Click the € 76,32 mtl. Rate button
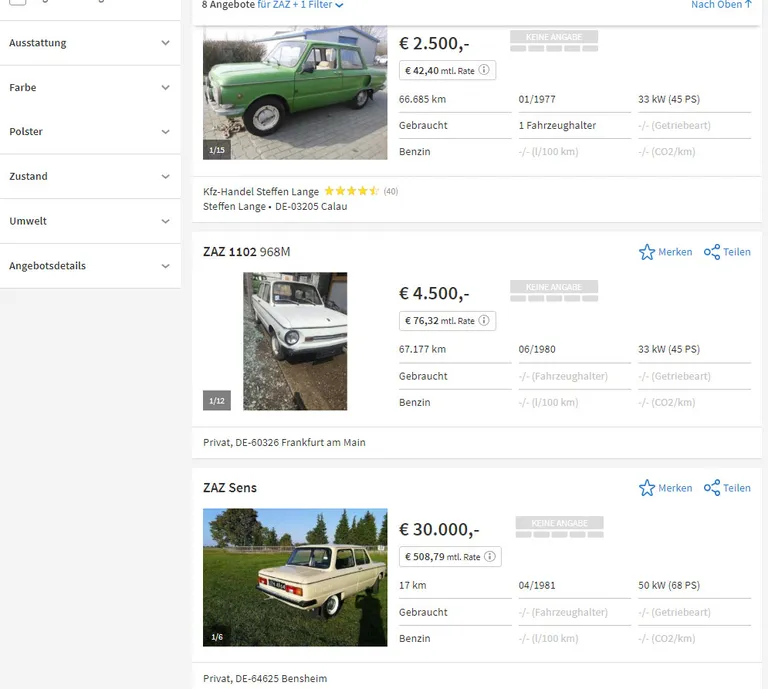 click(447, 321)
